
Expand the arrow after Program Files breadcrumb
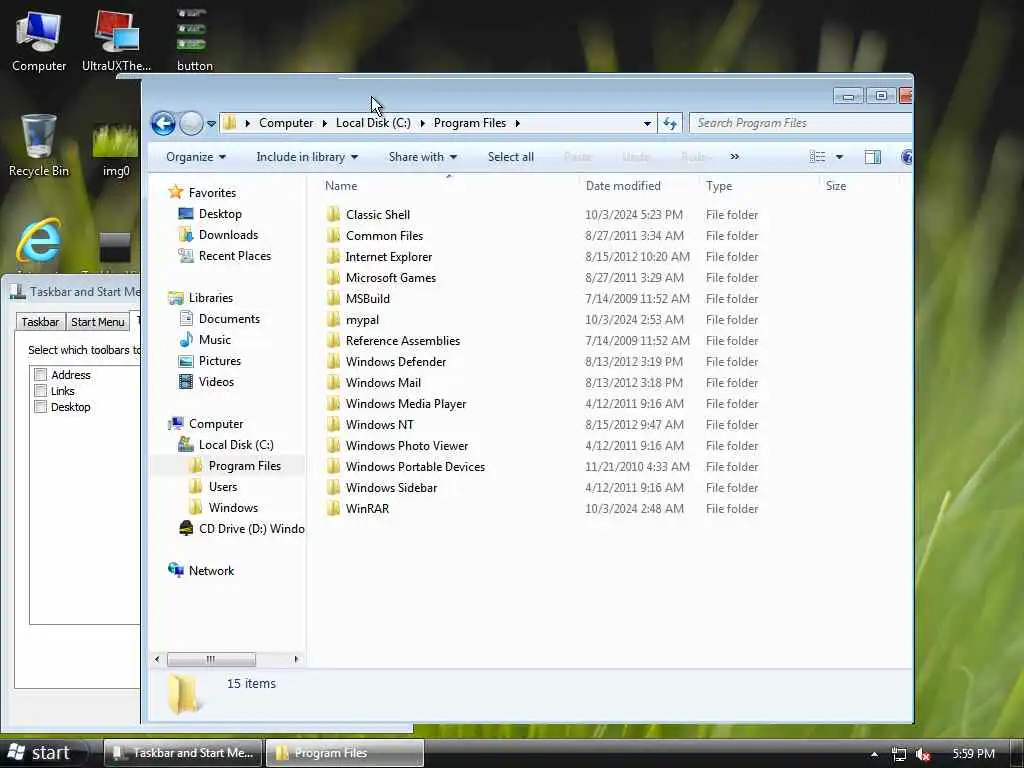517,123
